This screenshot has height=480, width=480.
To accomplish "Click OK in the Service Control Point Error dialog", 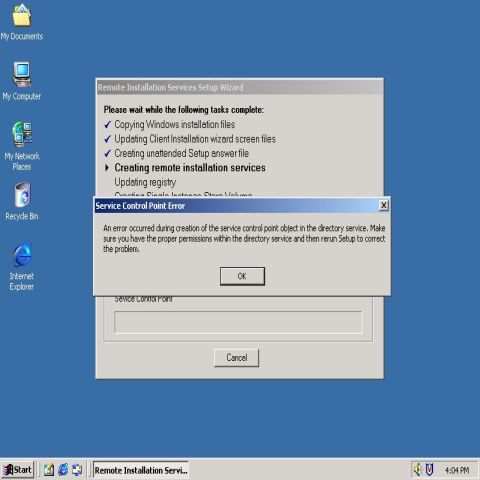I will 242,276.
